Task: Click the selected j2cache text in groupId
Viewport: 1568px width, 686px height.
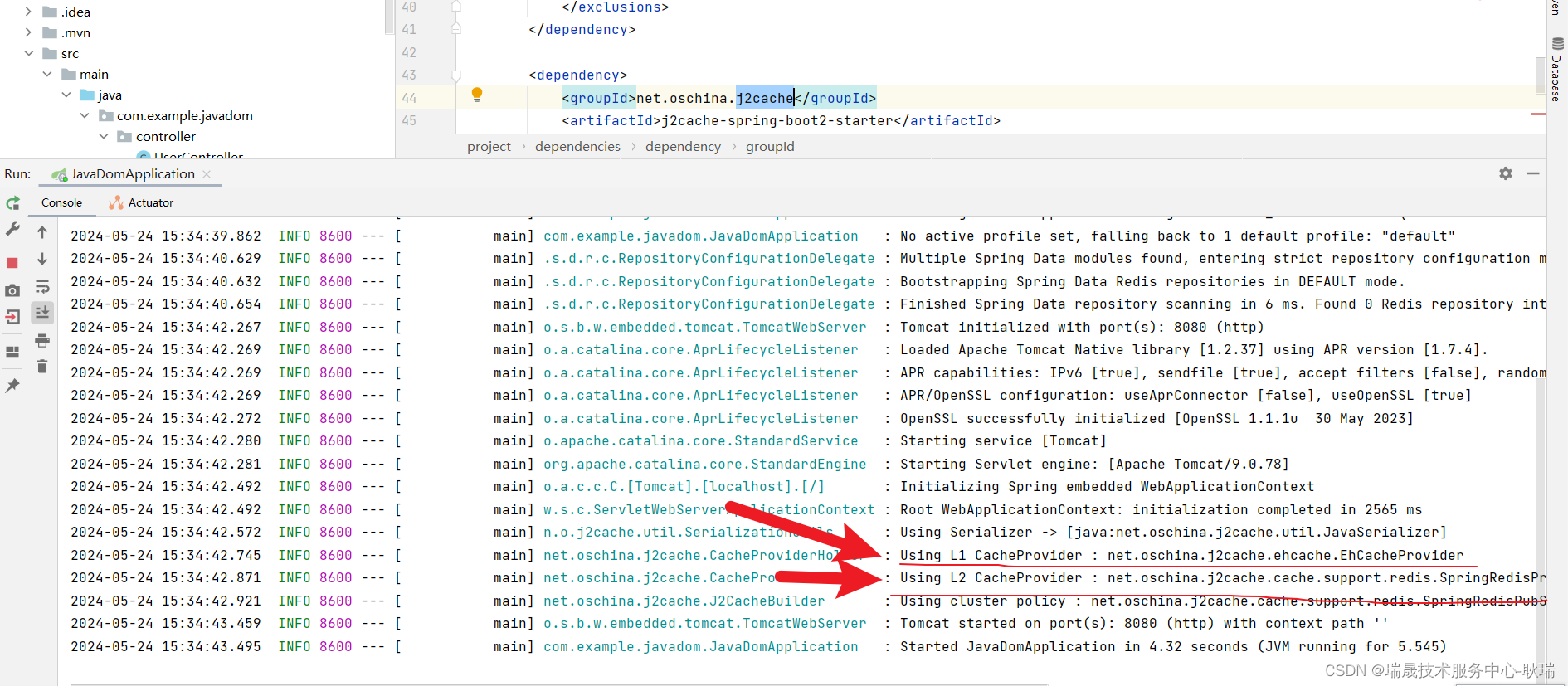Action: 765,98
